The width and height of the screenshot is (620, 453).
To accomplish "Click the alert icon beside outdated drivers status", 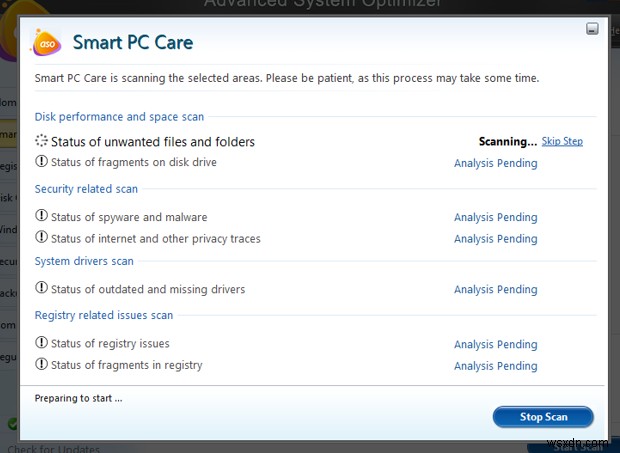I will [x=42, y=289].
